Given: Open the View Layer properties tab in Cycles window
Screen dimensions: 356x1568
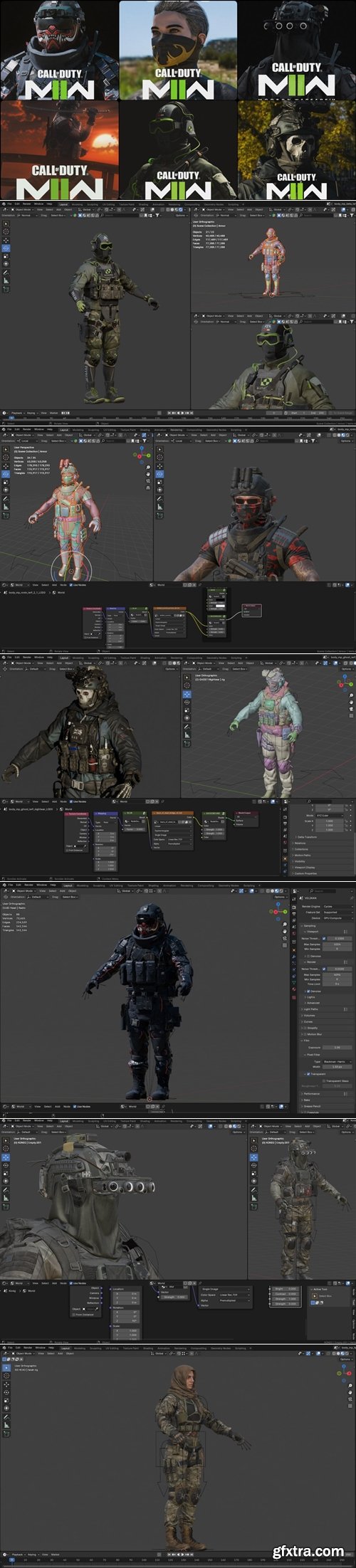Looking at the screenshot, I should pyautogui.click(x=294, y=920).
